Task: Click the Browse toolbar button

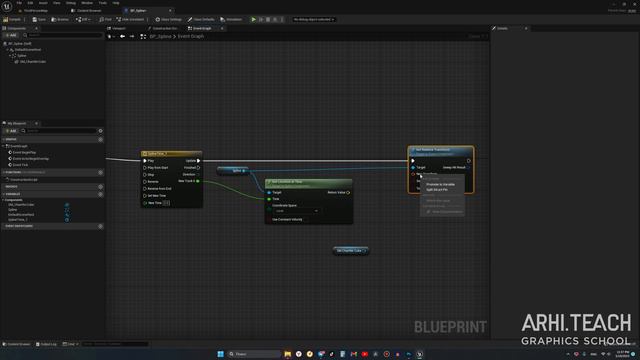Action: point(60,19)
